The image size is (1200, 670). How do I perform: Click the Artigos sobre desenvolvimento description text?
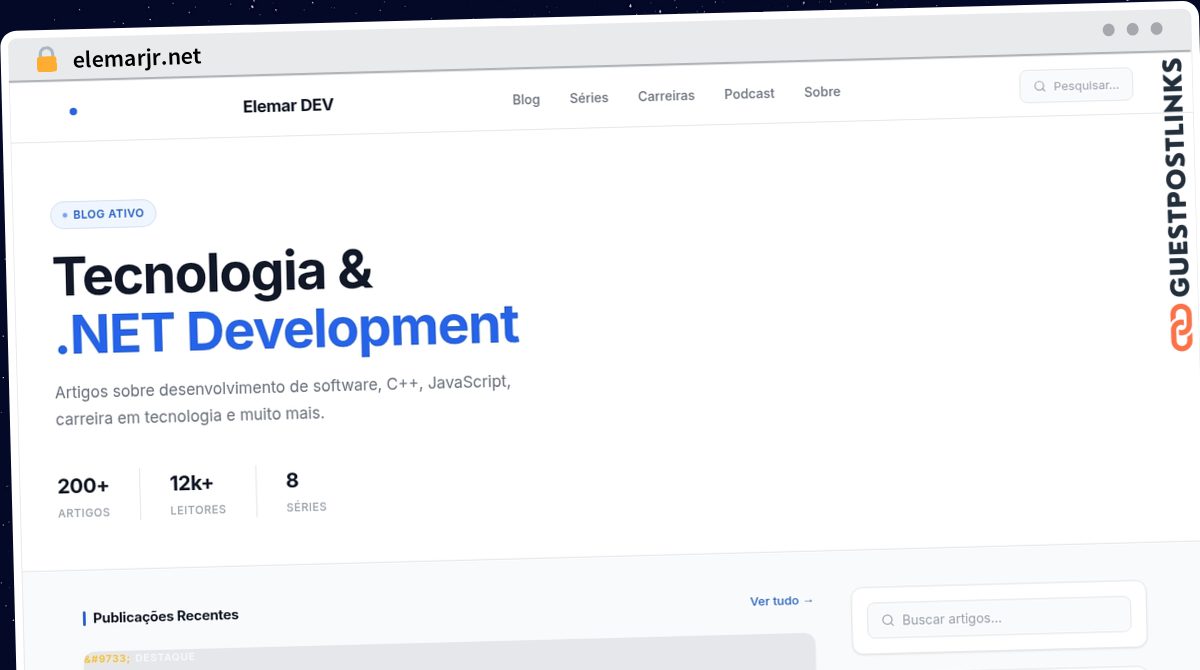283,398
